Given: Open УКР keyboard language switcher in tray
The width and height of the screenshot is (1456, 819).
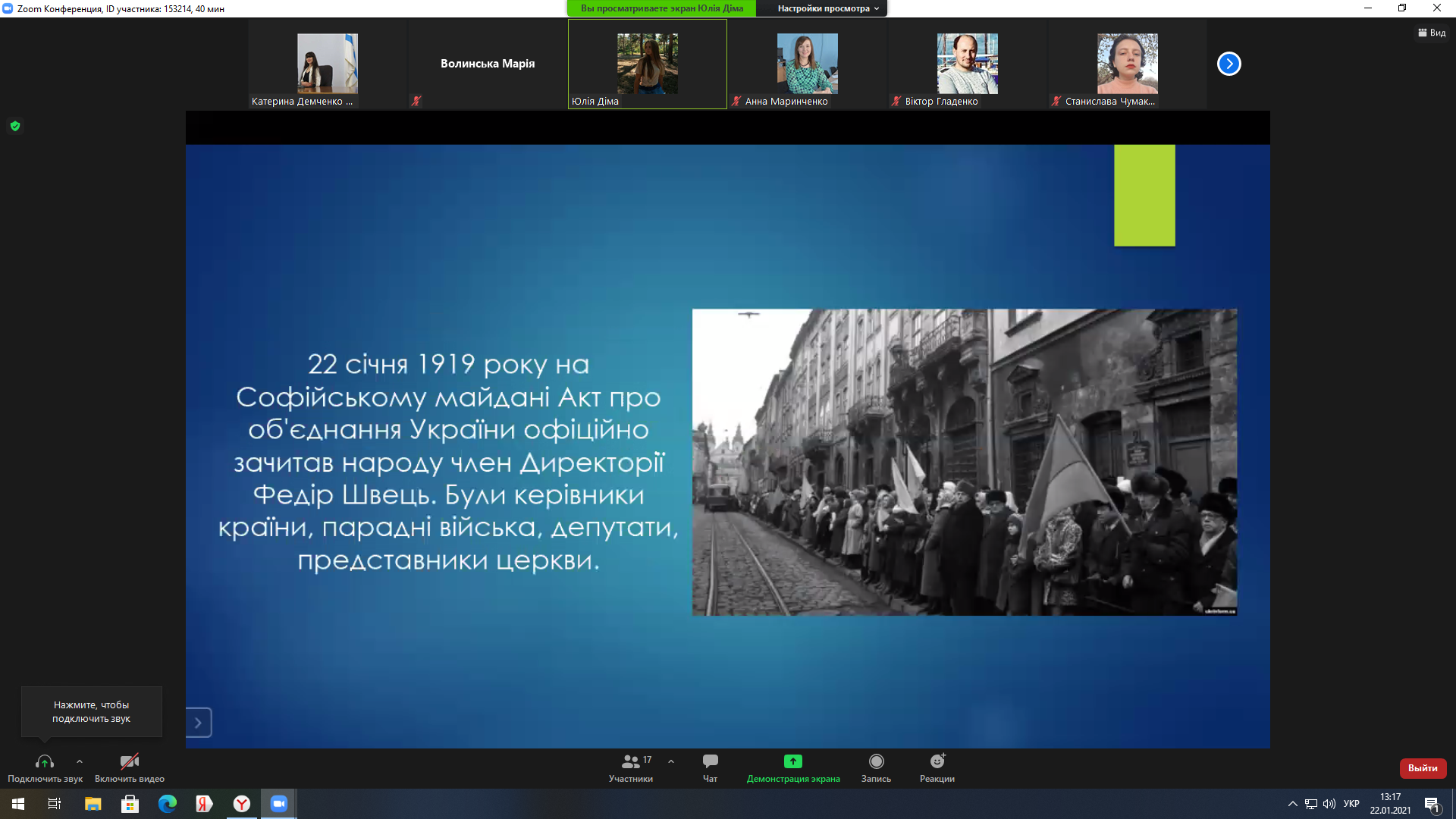Looking at the screenshot, I should pyautogui.click(x=1351, y=804).
